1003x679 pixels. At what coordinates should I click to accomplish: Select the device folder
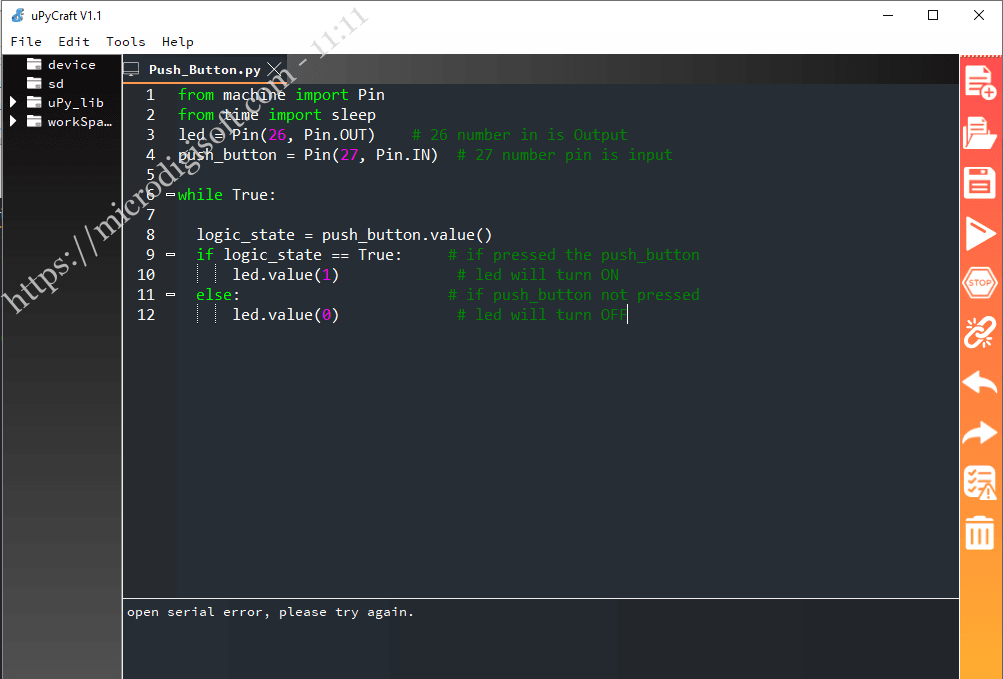[70, 64]
